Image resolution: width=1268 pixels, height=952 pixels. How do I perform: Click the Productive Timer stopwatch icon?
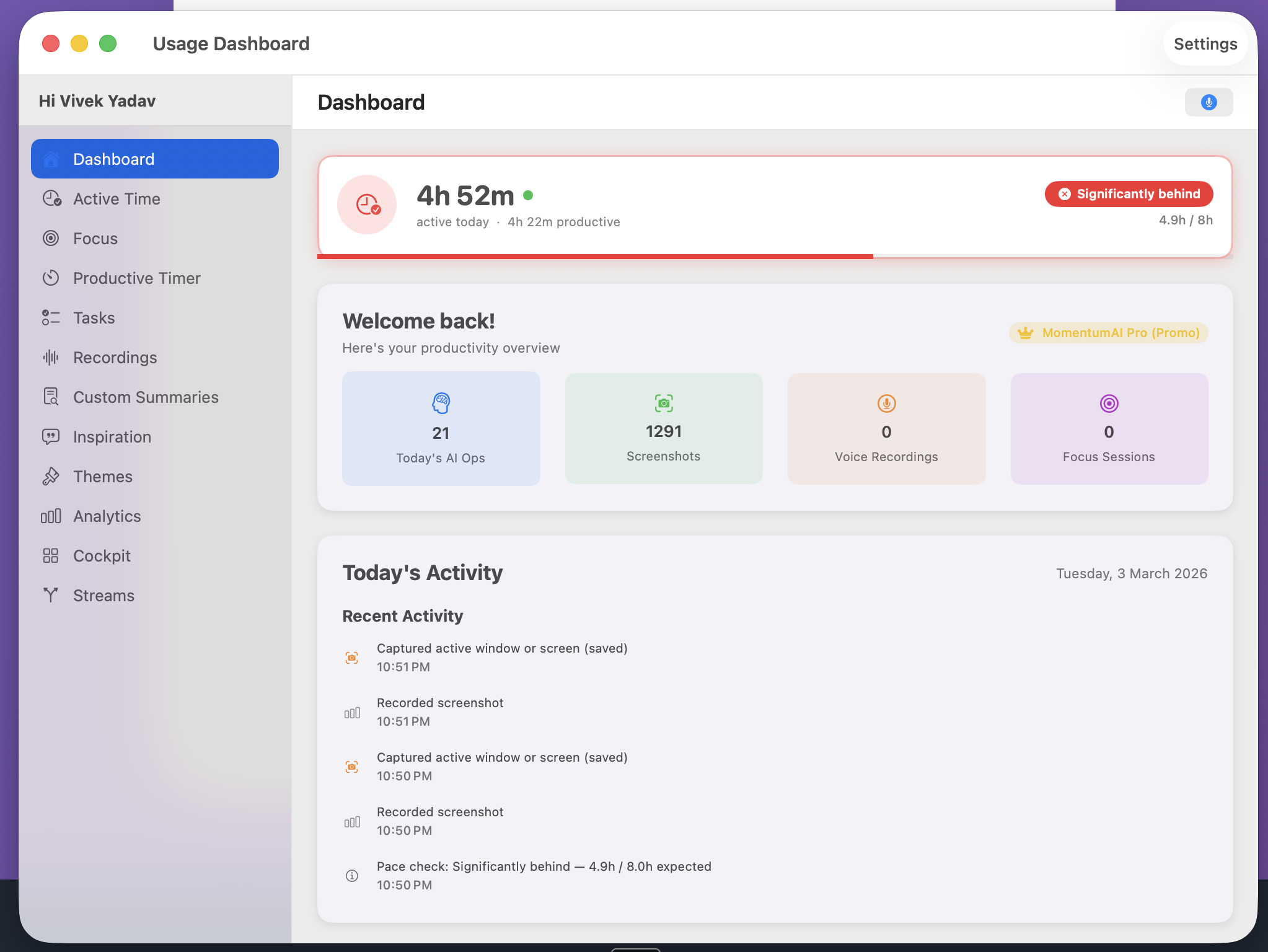click(52, 278)
